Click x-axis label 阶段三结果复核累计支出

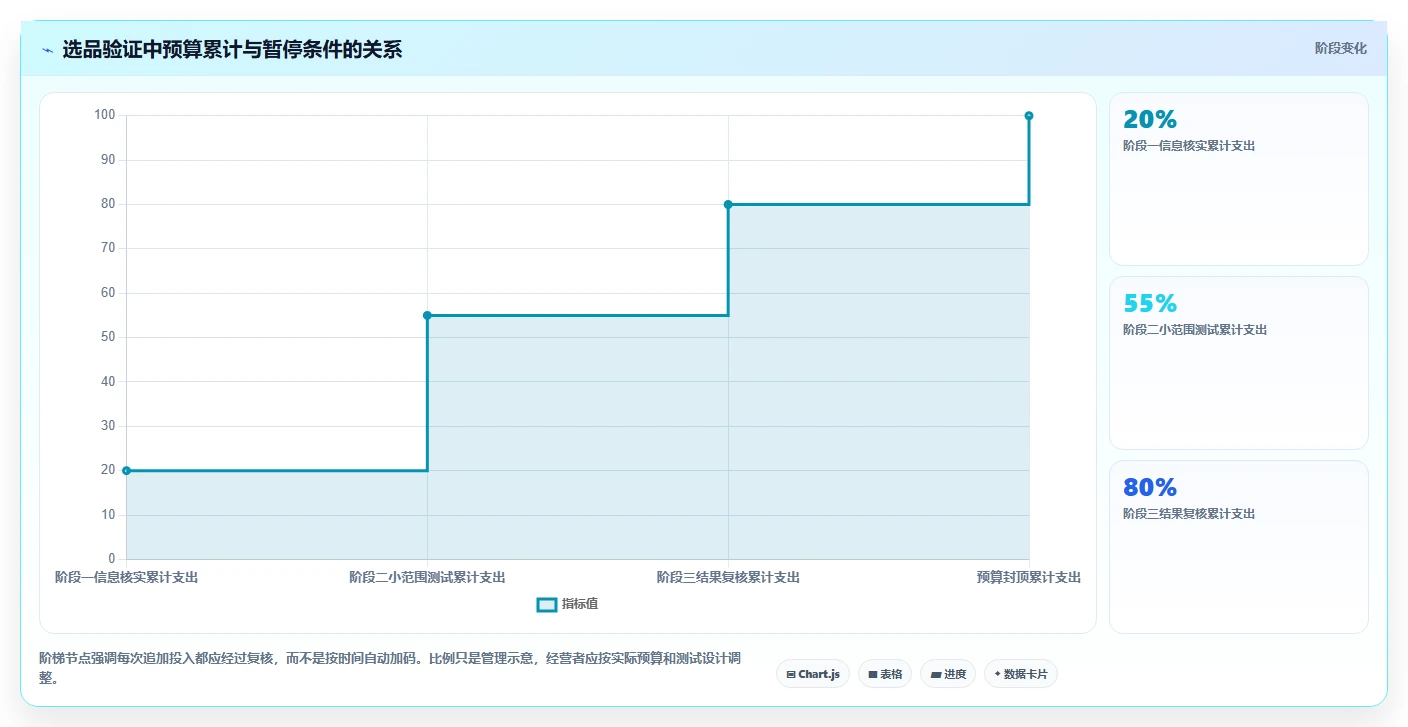point(728,577)
